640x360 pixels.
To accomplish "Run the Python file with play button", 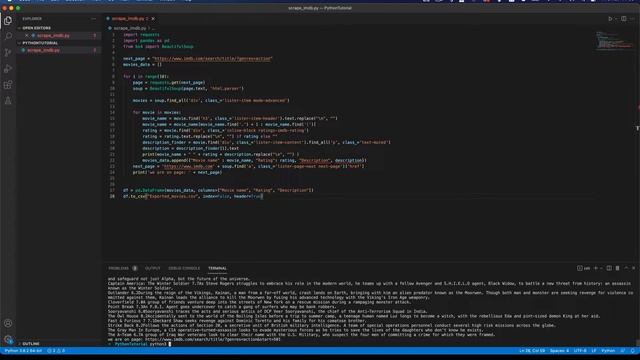I will [610, 19].
